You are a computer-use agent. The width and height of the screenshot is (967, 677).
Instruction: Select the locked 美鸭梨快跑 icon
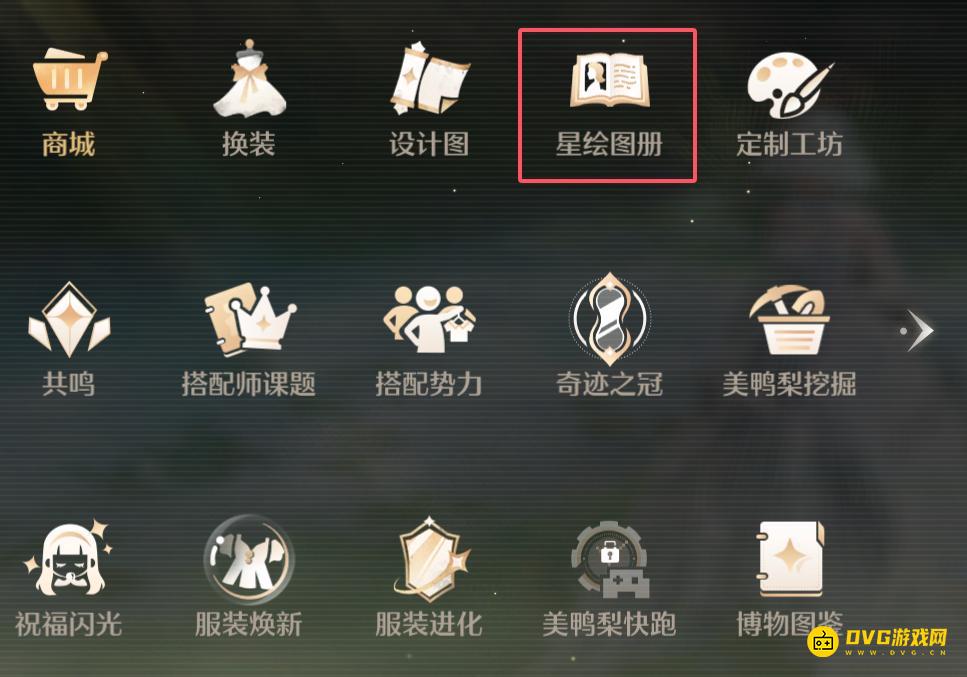coord(610,560)
